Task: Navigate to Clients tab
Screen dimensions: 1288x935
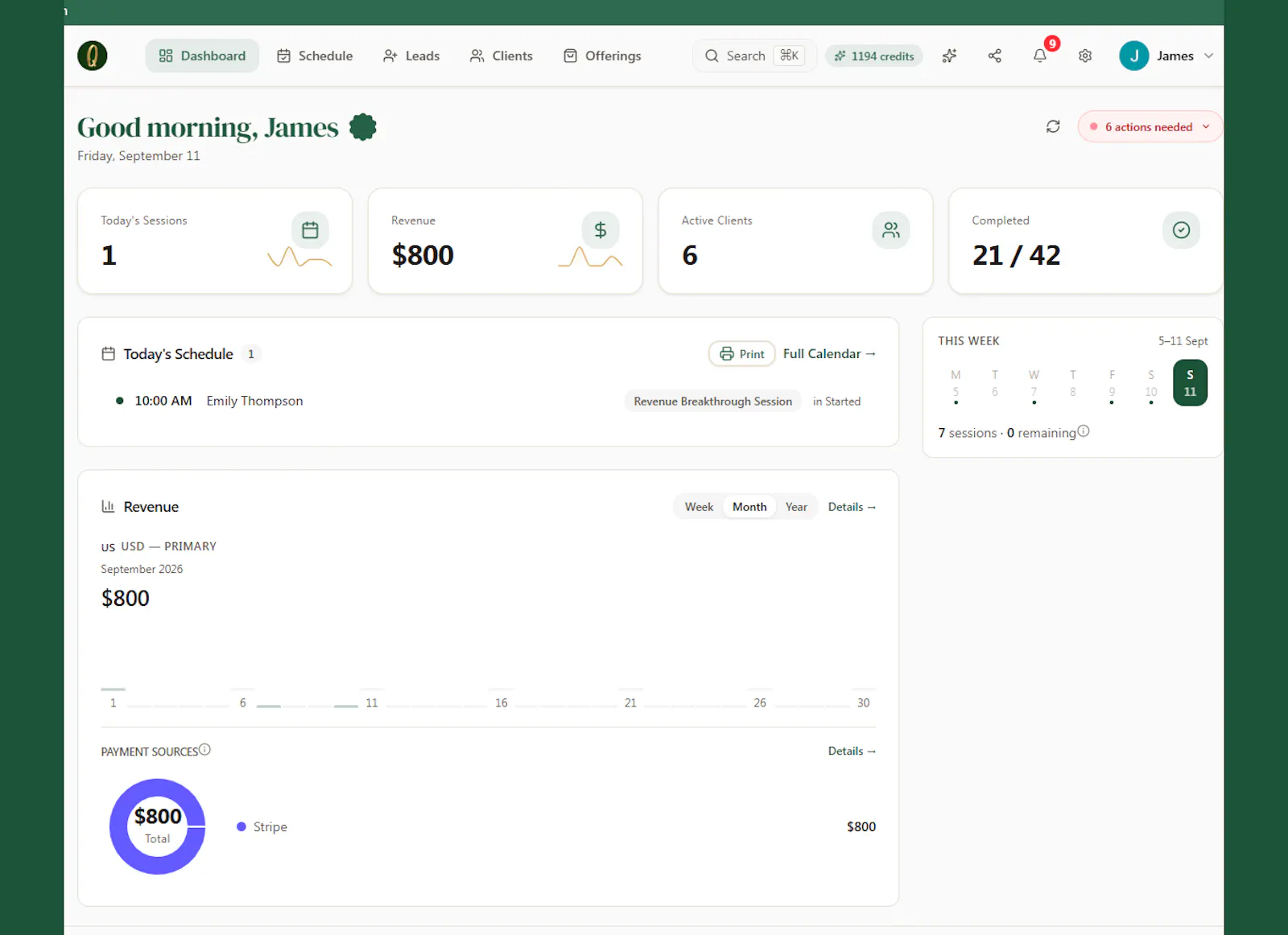Action: pyautogui.click(x=502, y=56)
